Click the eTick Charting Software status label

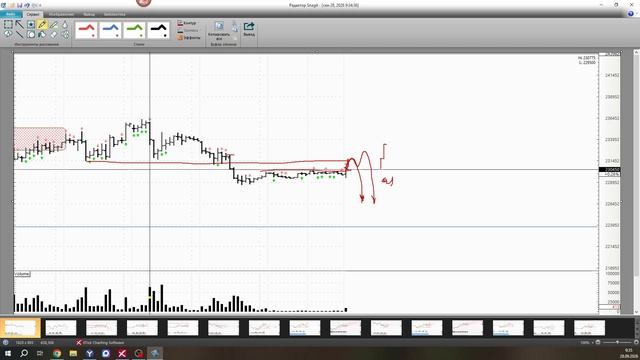click(103, 342)
